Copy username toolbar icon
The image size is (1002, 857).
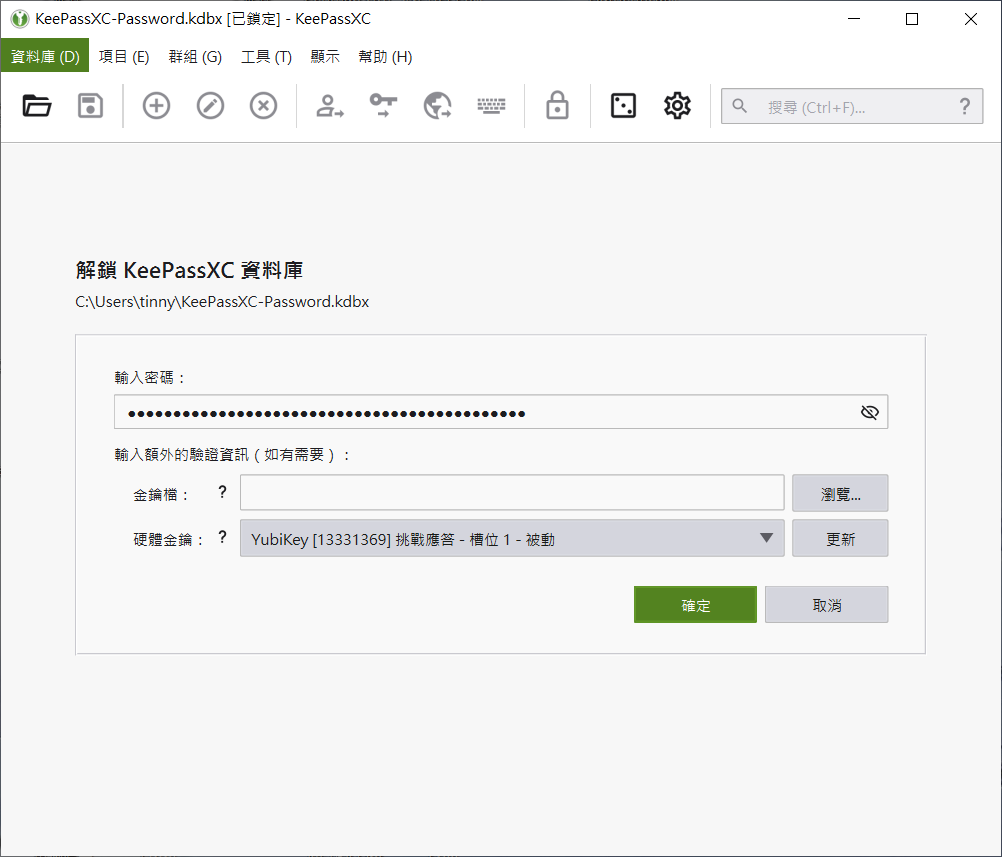pyautogui.click(x=330, y=105)
